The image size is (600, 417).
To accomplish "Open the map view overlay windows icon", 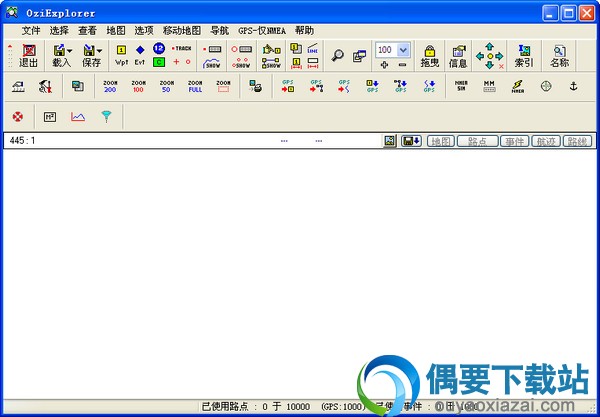I will click(x=359, y=56).
